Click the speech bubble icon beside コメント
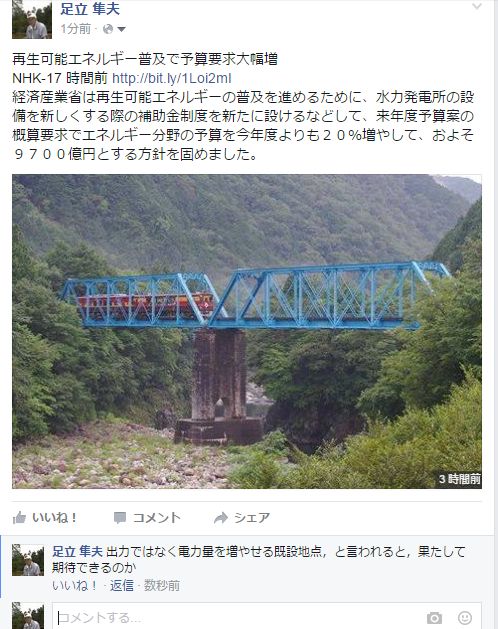The image size is (498, 629). coord(120,518)
